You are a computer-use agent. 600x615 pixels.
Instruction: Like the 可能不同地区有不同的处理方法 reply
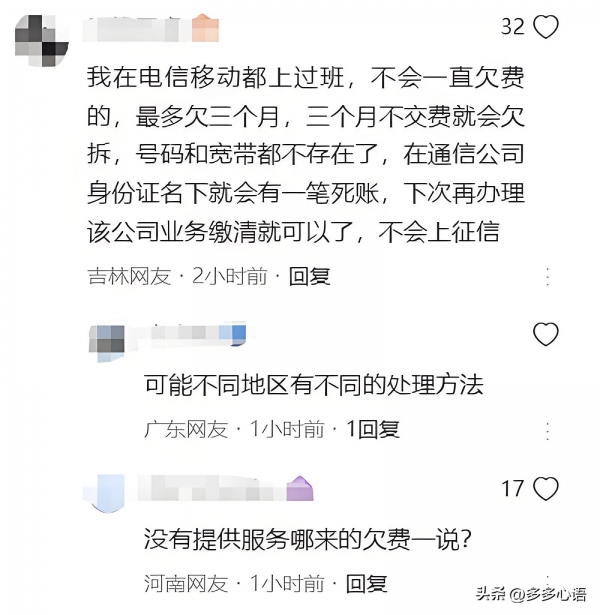546,334
